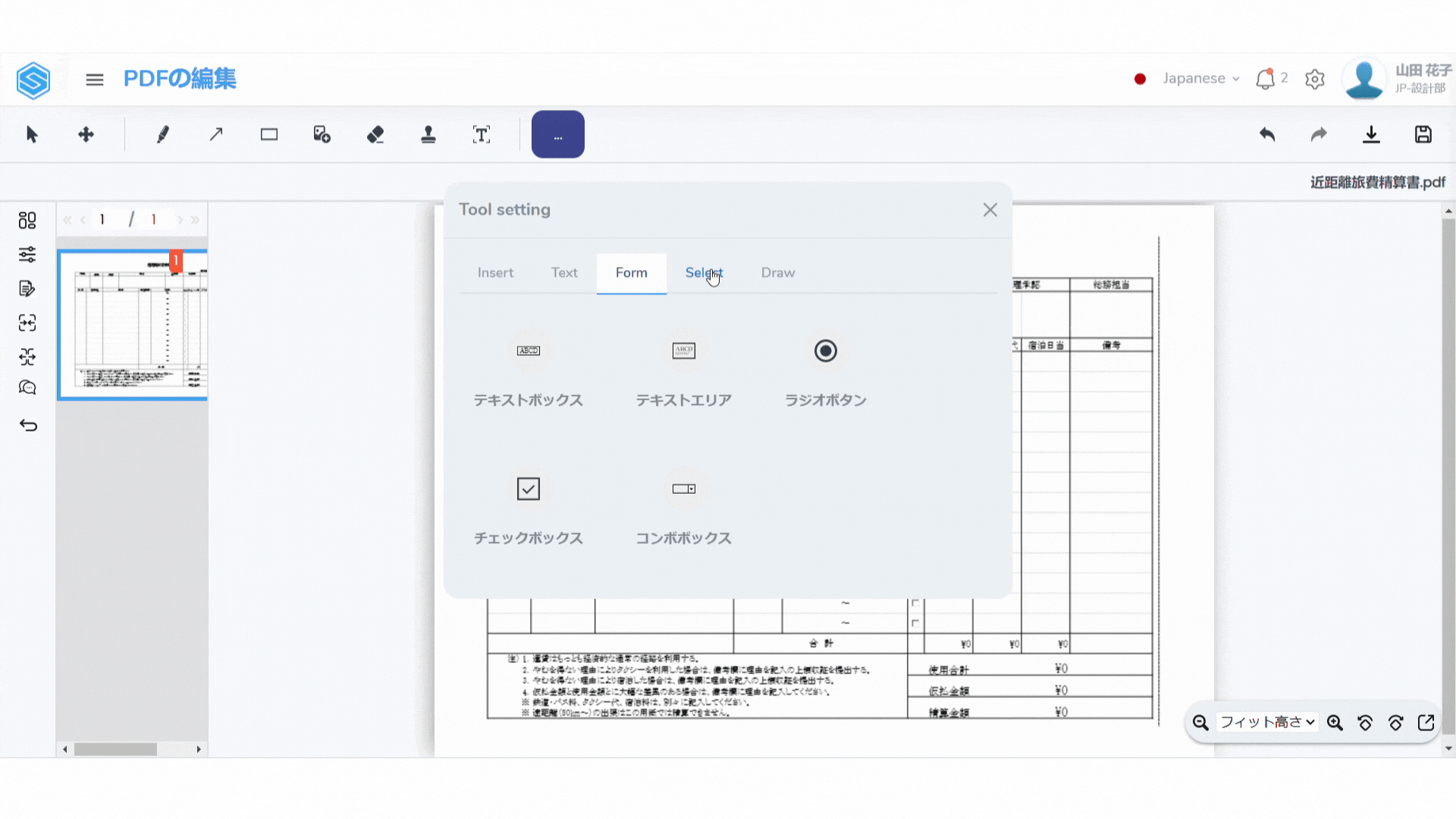1456x819 pixels.
Task: Insert a ラジオボタン form field
Action: click(825, 351)
